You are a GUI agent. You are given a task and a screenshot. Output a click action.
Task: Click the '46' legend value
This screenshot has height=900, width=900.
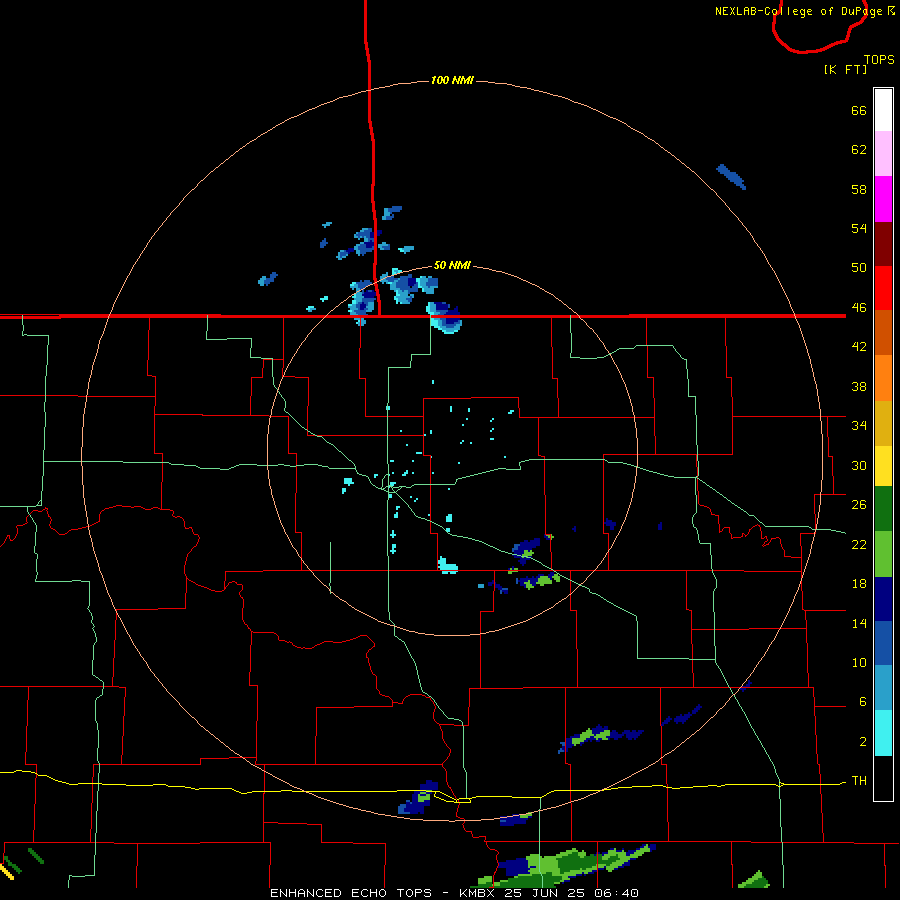[859, 308]
